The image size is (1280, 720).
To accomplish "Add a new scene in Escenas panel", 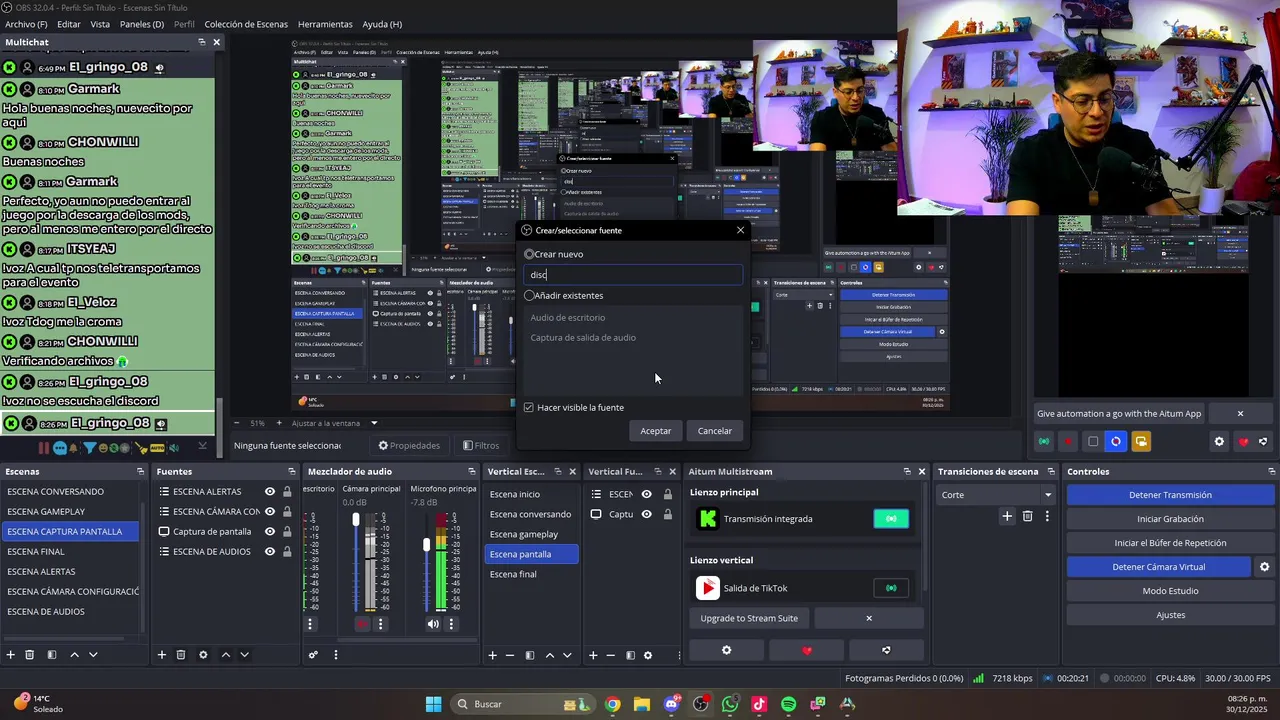I will 11,655.
